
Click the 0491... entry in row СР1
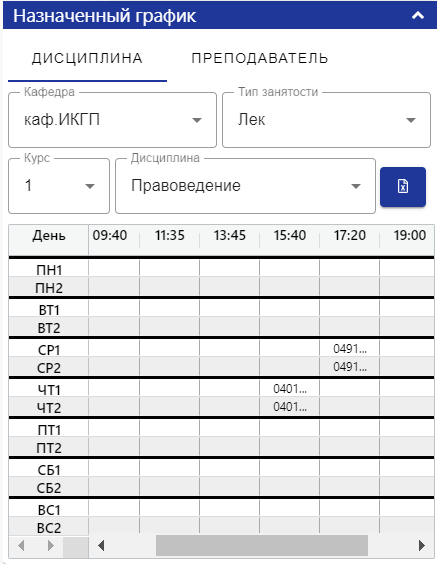tap(350, 349)
